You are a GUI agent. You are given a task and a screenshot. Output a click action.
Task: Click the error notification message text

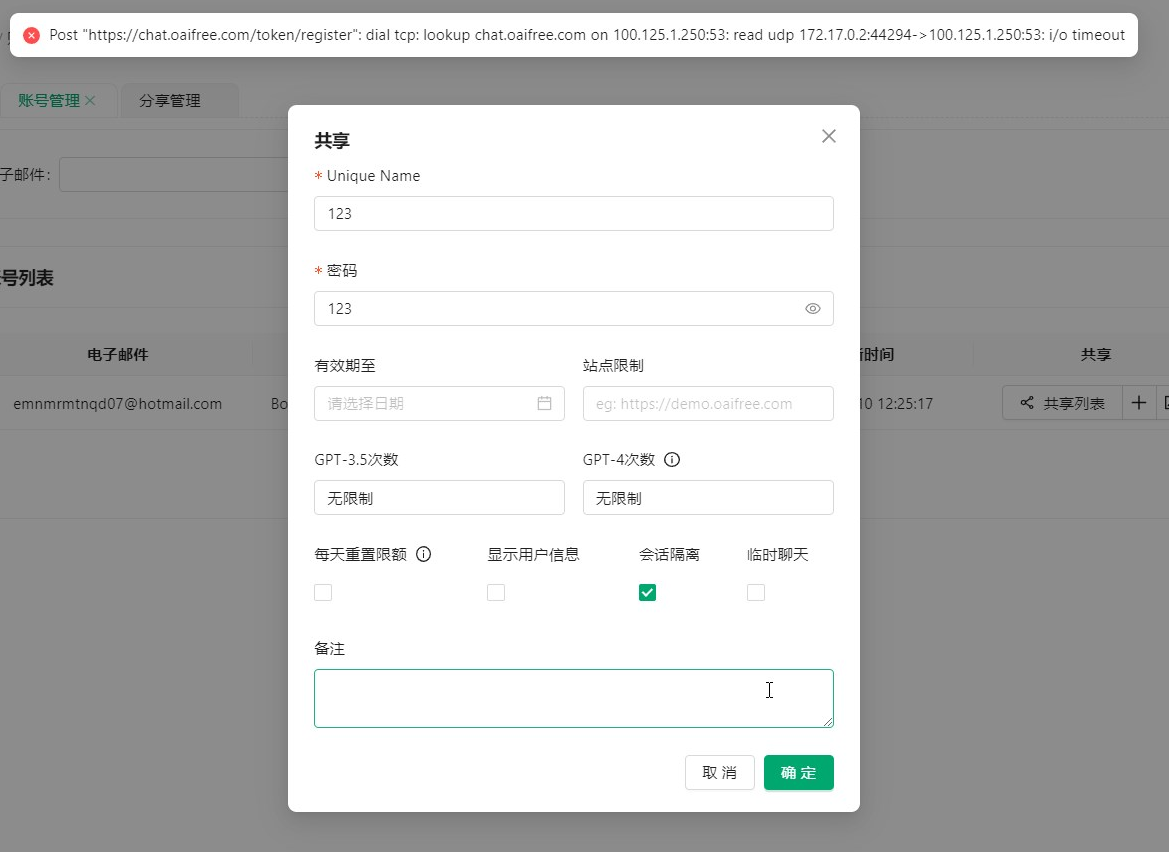point(587,35)
